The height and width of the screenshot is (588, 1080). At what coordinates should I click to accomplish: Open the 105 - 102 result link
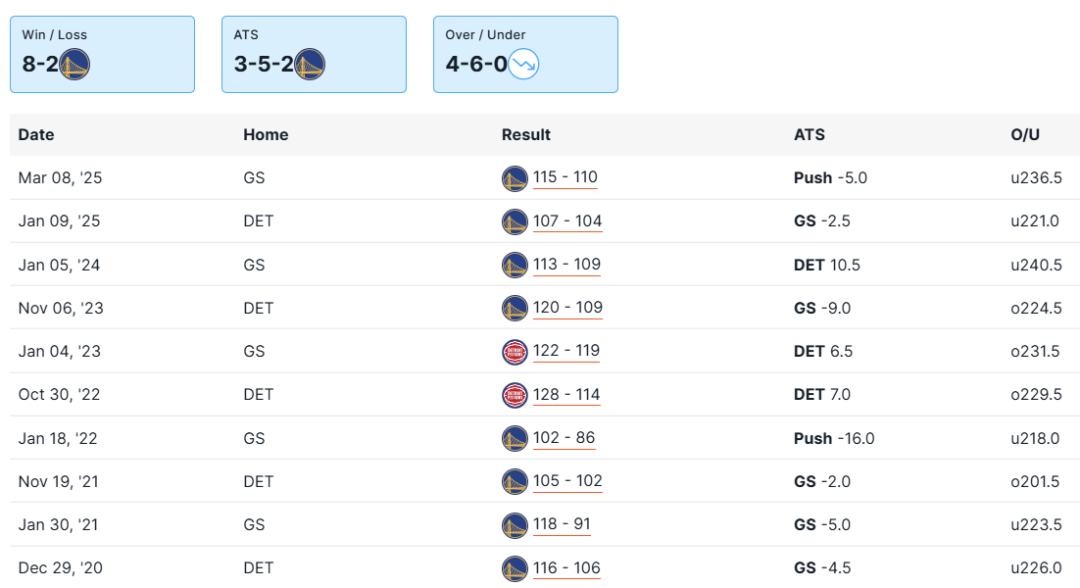coord(567,481)
